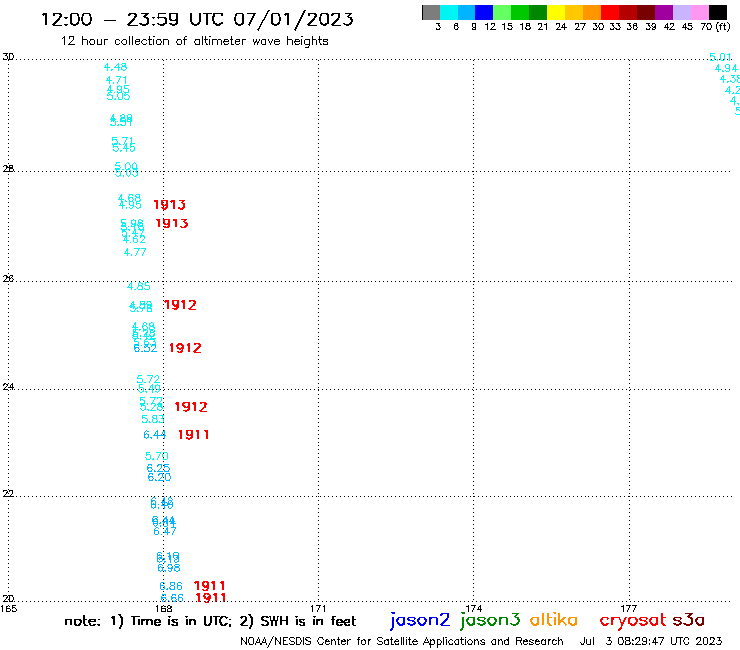Select the wave height value 6.47

pos(165,532)
